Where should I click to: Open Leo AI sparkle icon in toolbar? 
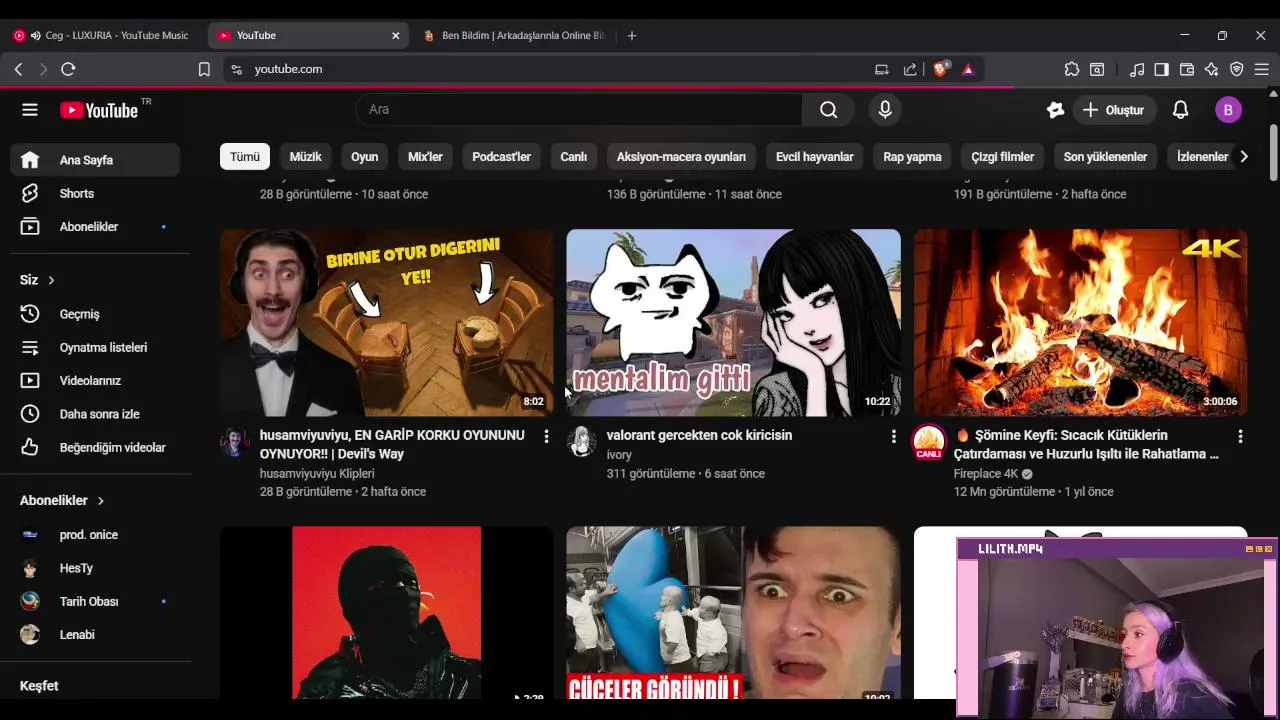coord(1212,69)
